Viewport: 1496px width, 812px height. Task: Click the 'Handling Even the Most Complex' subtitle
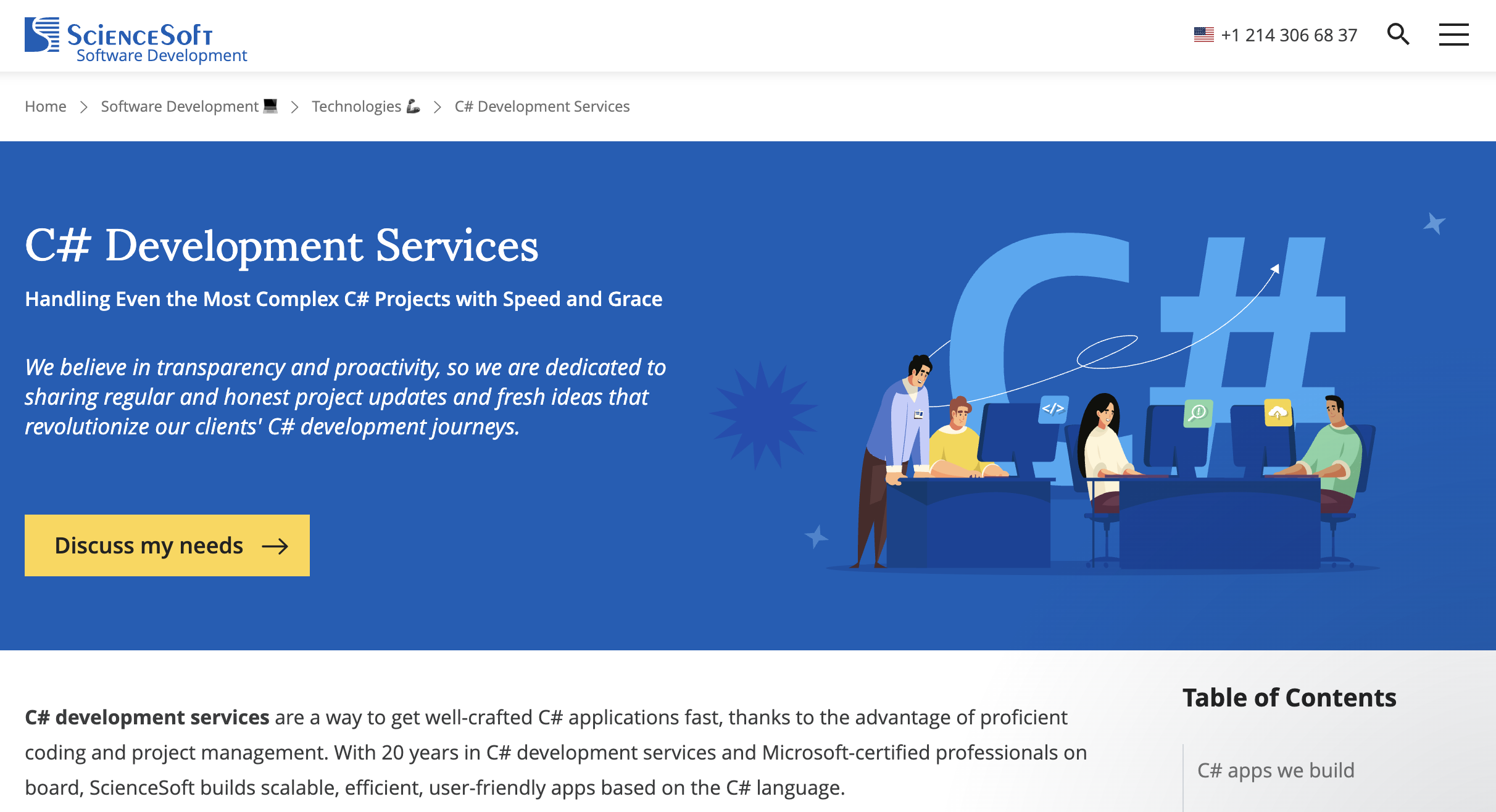[343, 299]
